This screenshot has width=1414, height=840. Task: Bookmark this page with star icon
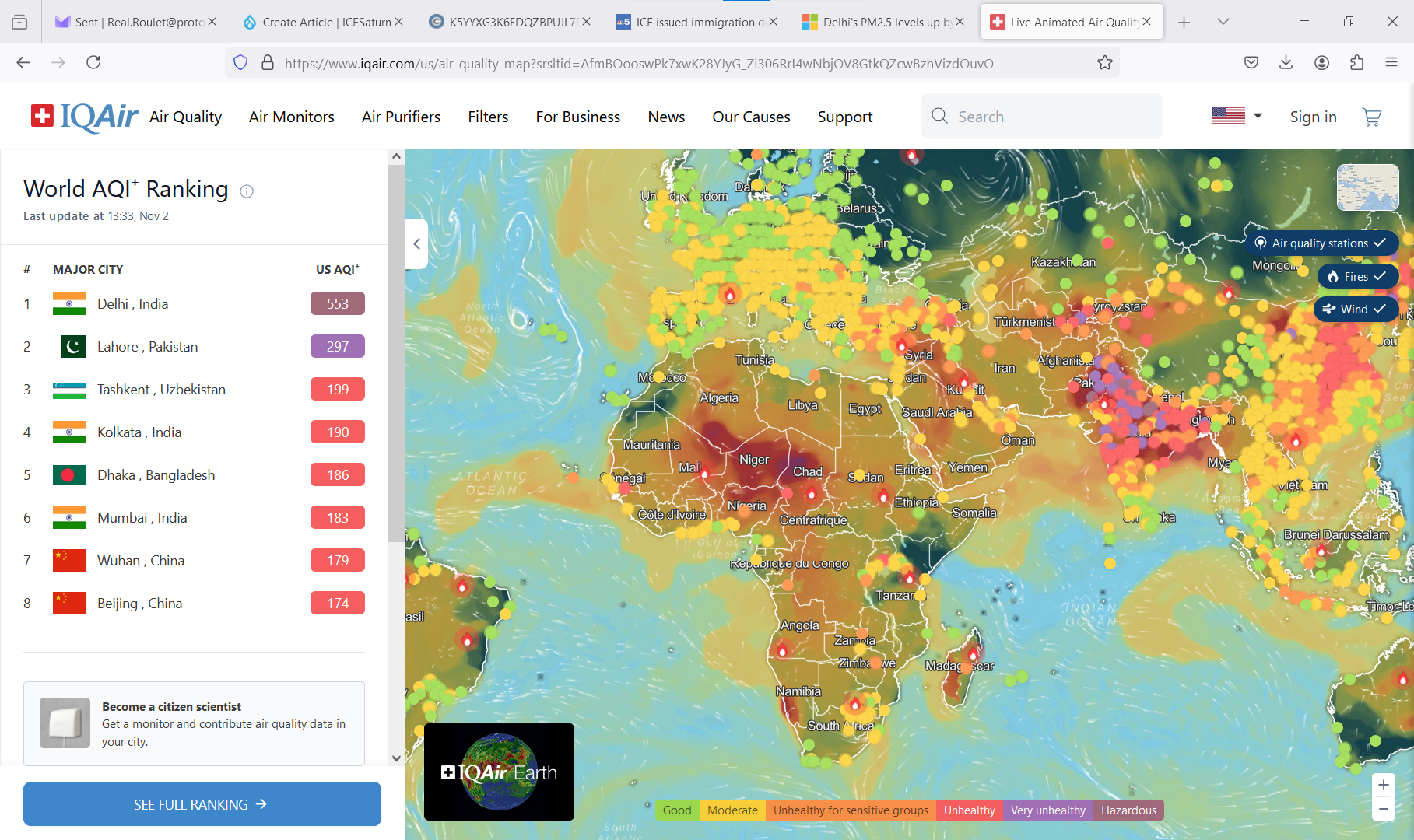[x=1104, y=63]
